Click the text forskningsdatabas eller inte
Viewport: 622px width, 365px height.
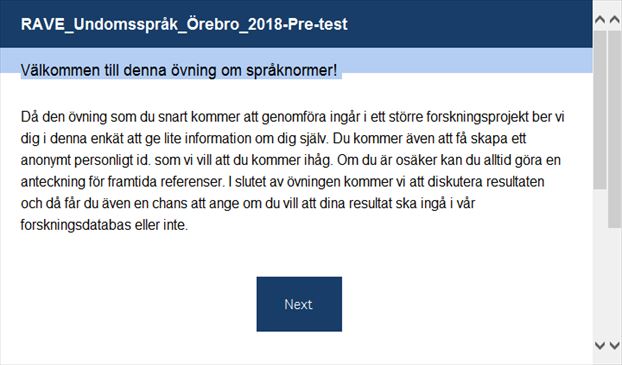click(104, 225)
